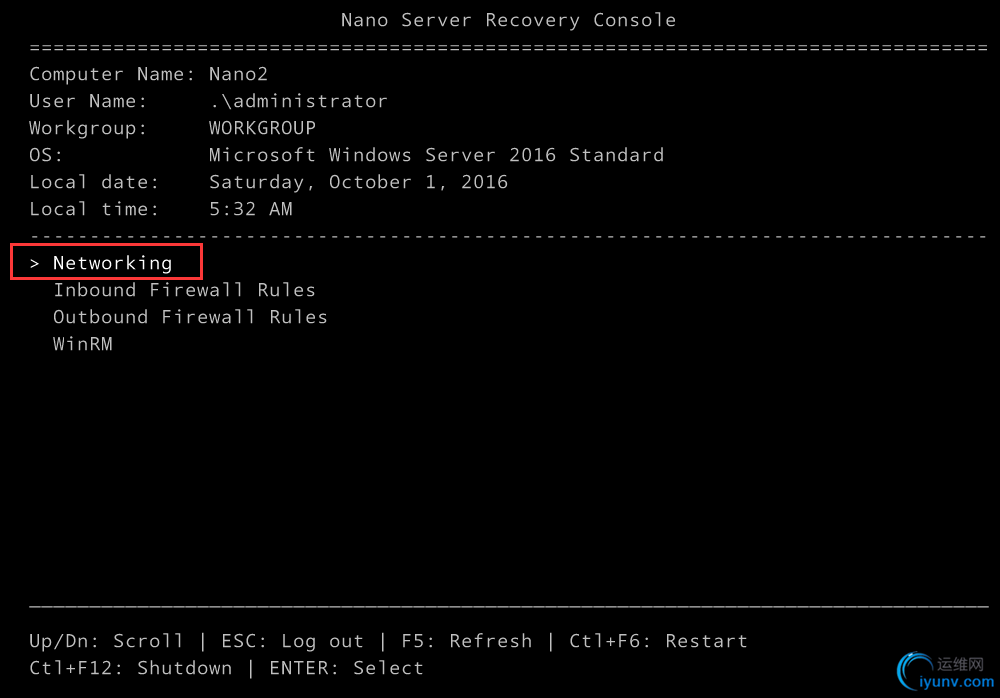Image resolution: width=1000 pixels, height=698 pixels.
Task: Select the Networking menu entry
Action: [x=112, y=263]
